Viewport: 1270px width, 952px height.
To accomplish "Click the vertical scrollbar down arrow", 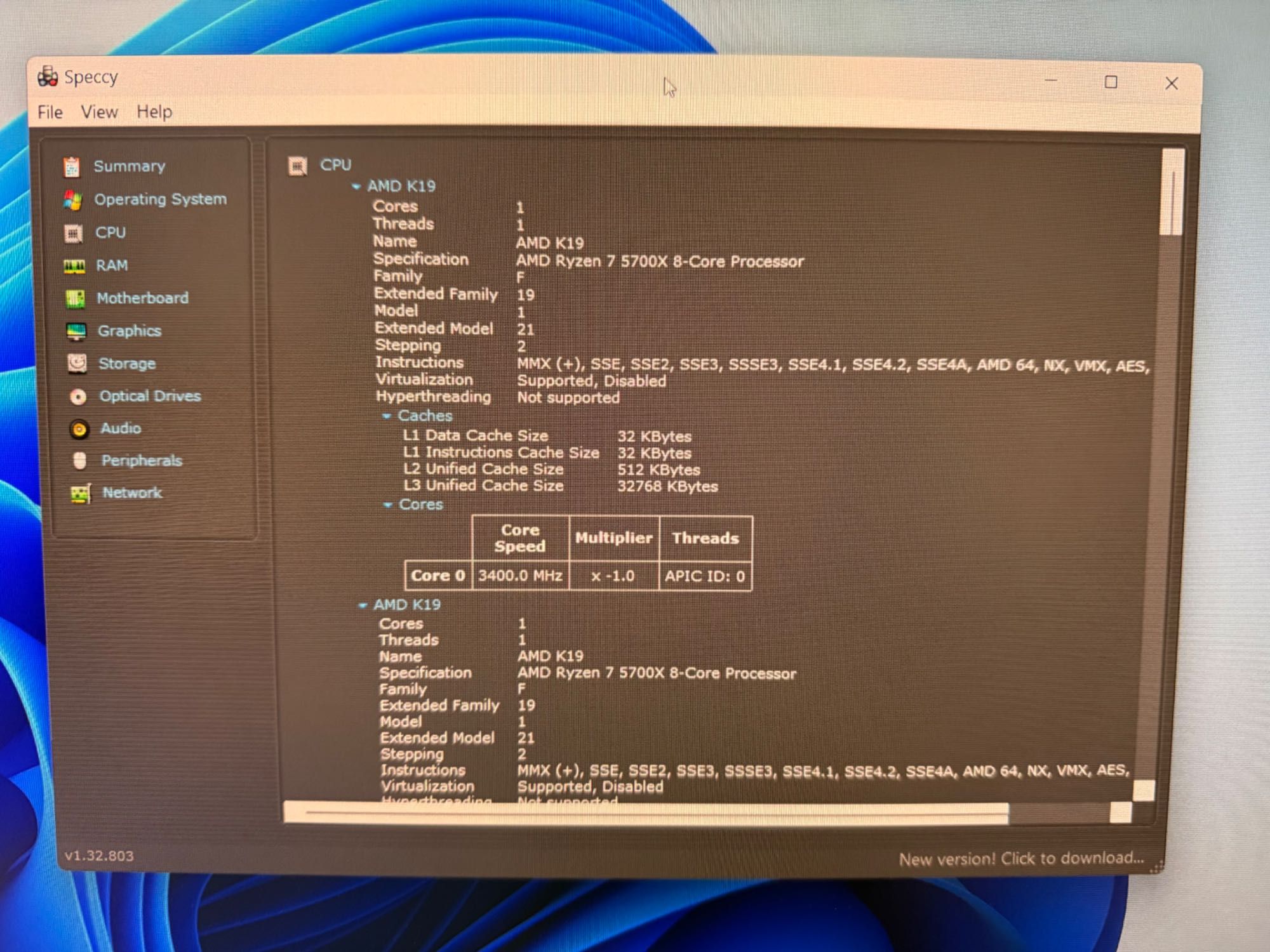I will point(1144,790).
